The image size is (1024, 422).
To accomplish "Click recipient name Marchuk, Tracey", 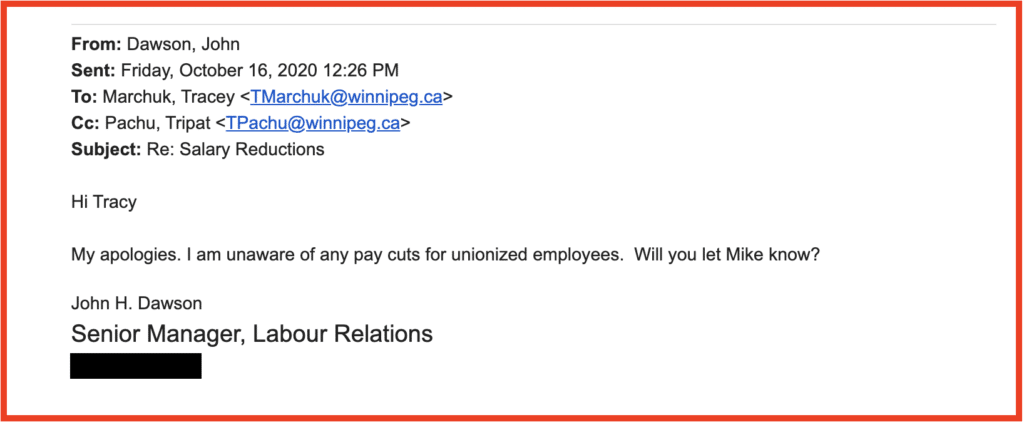I will pyautogui.click(x=169, y=97).
